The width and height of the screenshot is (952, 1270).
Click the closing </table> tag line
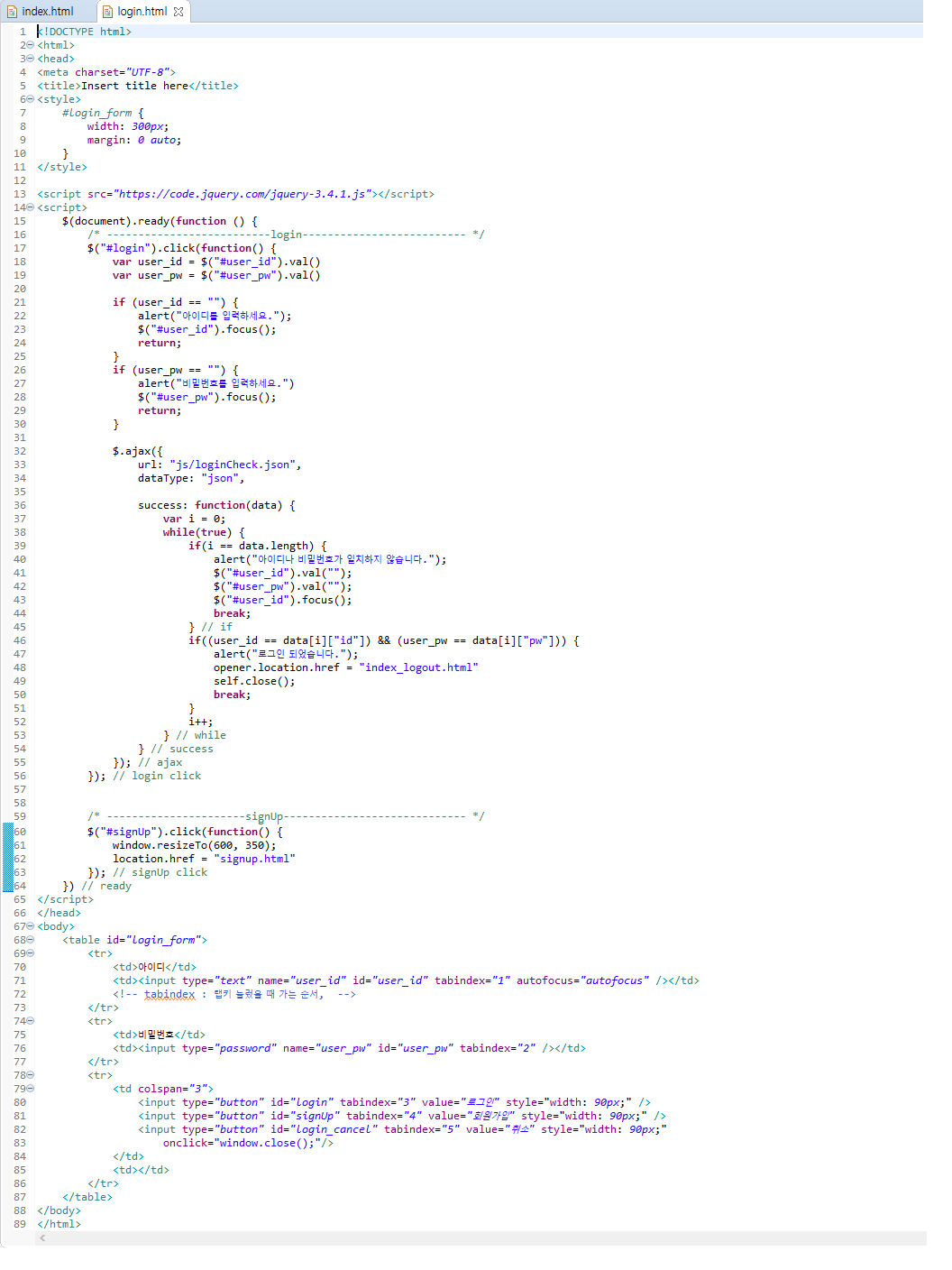[87, 1197]
